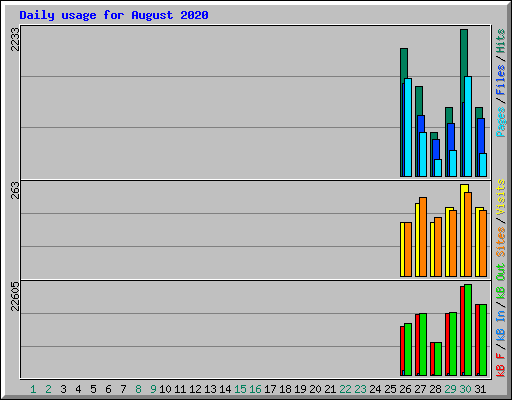Viewport: 512px width, 400px height.
Task: Click the Hits legend label
Action: pos(500,41)
